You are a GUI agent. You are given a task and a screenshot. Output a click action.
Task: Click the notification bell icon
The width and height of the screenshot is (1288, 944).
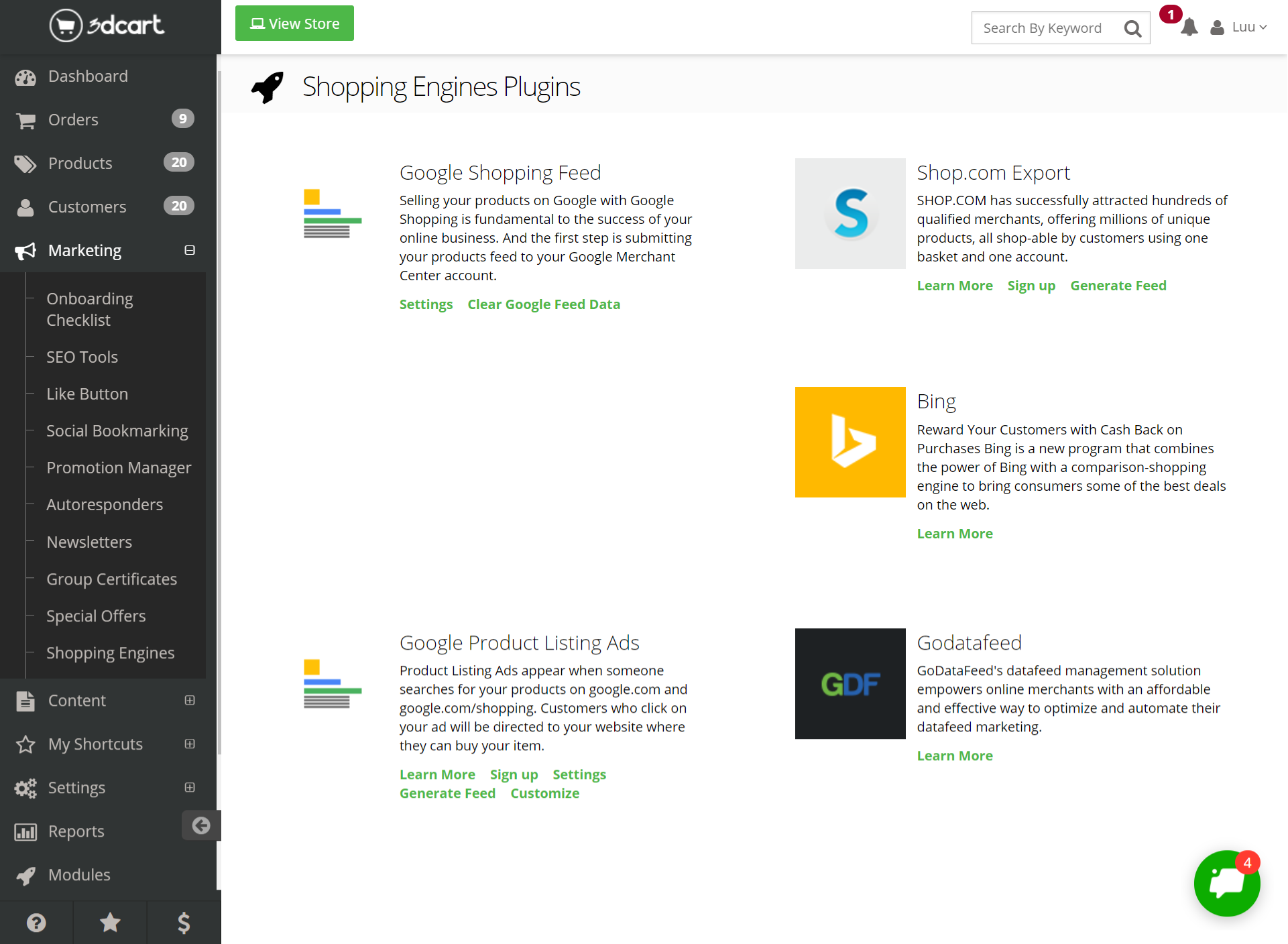[x=1189, y=27]
